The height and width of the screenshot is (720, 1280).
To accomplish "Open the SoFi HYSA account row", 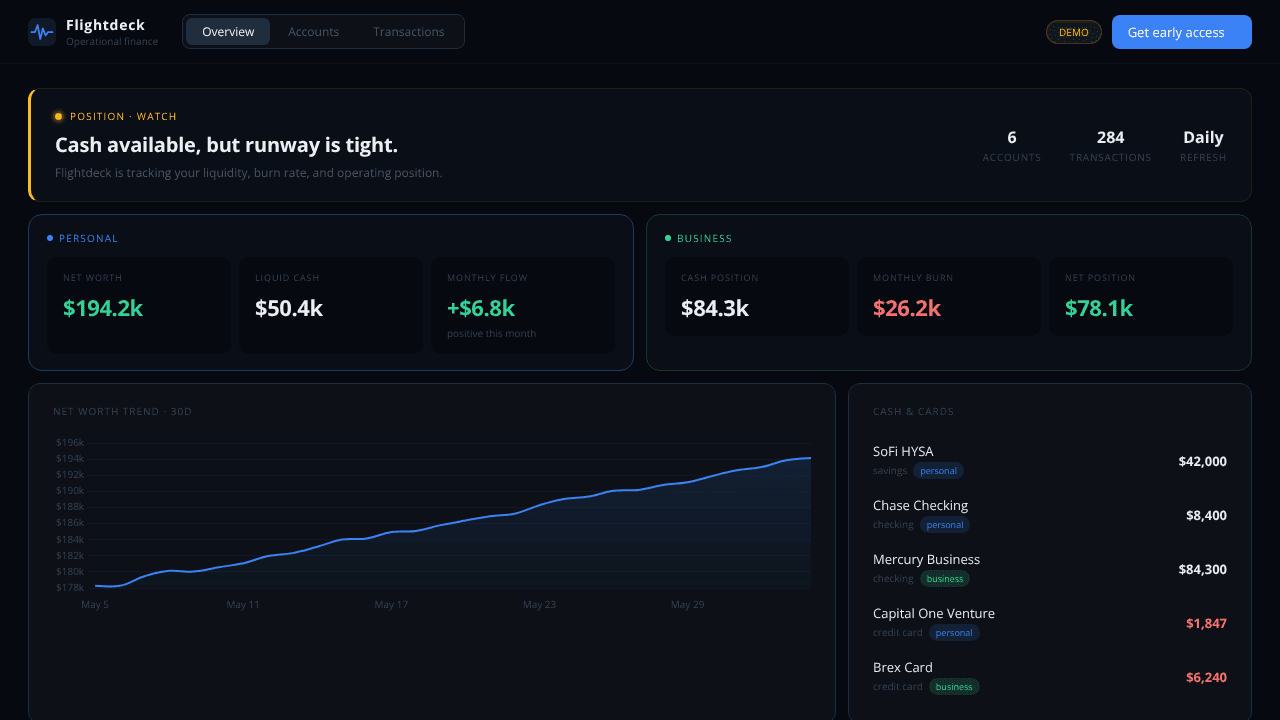I will coord(1050,461).
